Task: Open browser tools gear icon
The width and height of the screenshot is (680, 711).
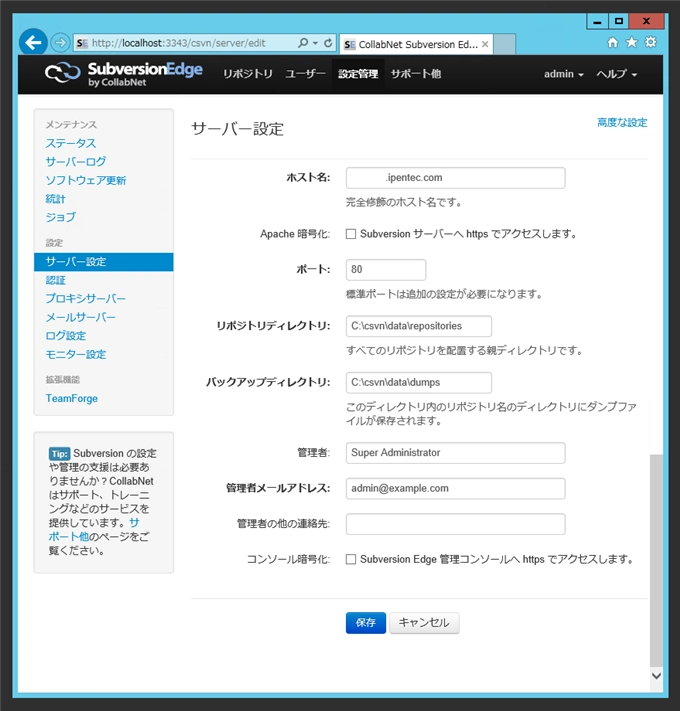Action: coord(651,43)
